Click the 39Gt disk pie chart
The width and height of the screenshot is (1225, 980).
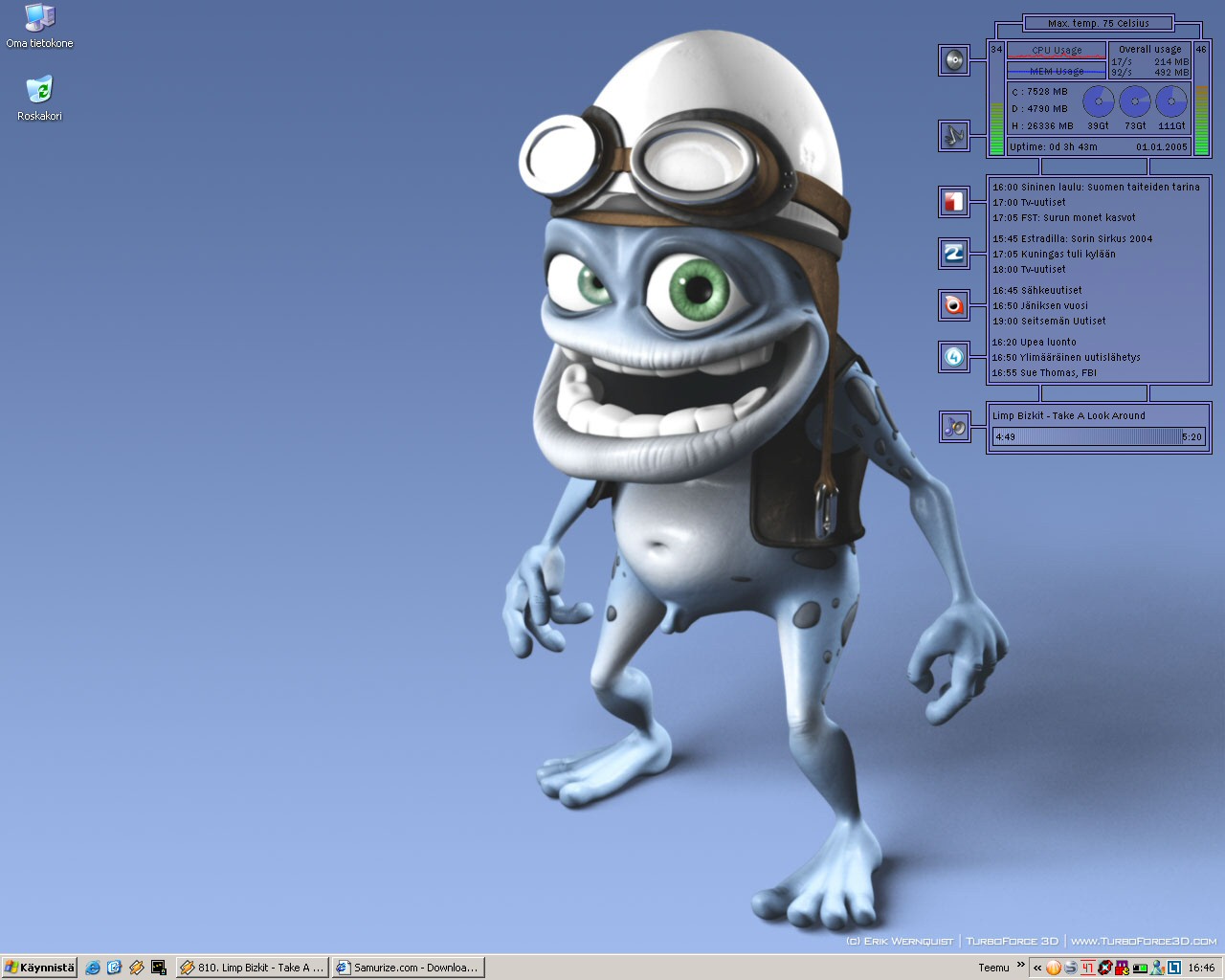1098,100
